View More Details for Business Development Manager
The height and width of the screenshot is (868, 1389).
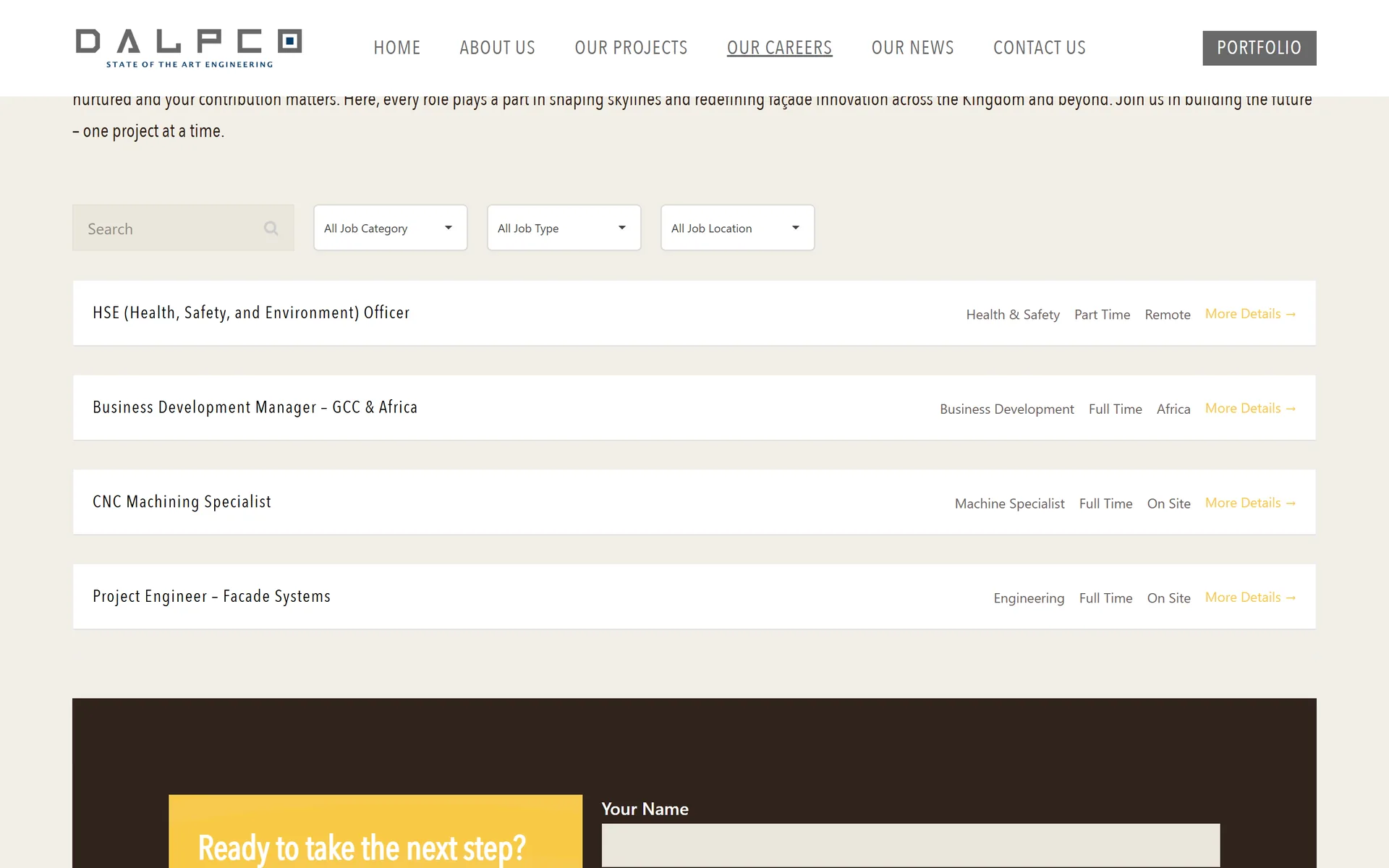tap(1251, 409)
